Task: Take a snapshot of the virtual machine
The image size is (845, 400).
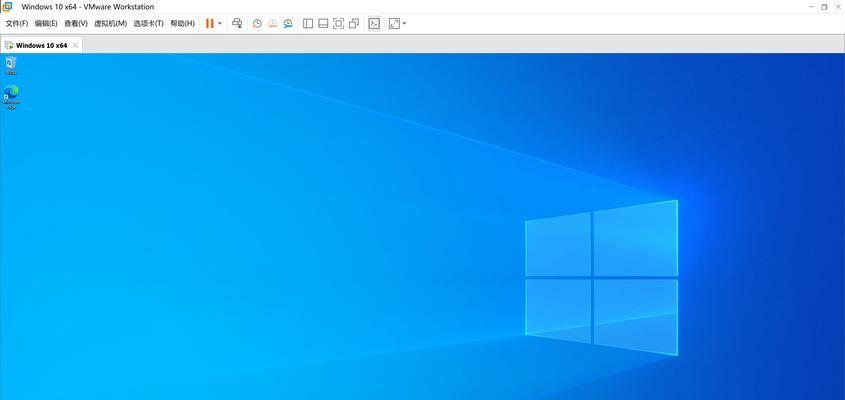Action: 258,24
